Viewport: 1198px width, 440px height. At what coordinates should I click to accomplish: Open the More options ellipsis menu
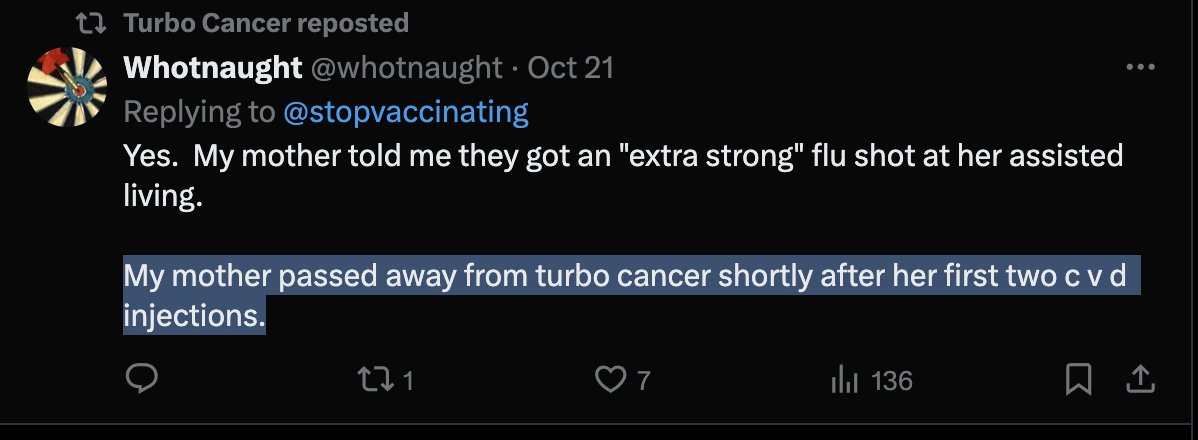[1140, 68]
